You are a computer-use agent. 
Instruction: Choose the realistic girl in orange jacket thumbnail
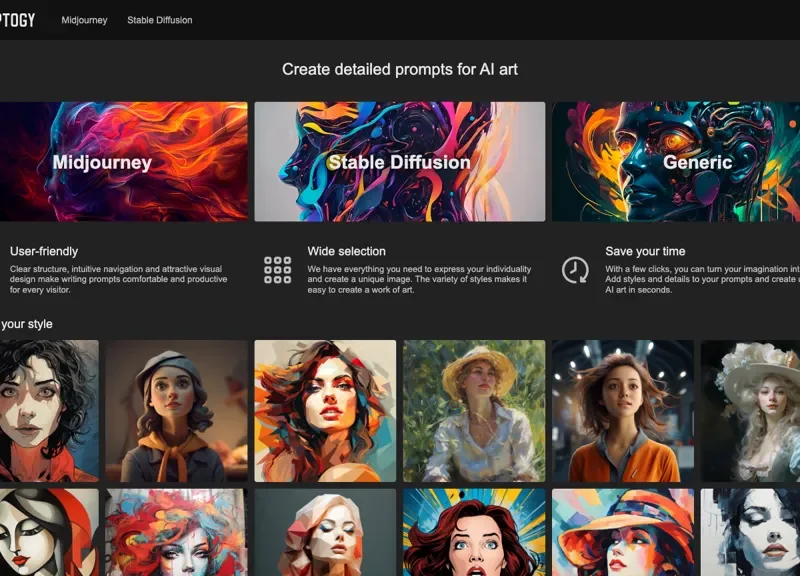(622, 411)
